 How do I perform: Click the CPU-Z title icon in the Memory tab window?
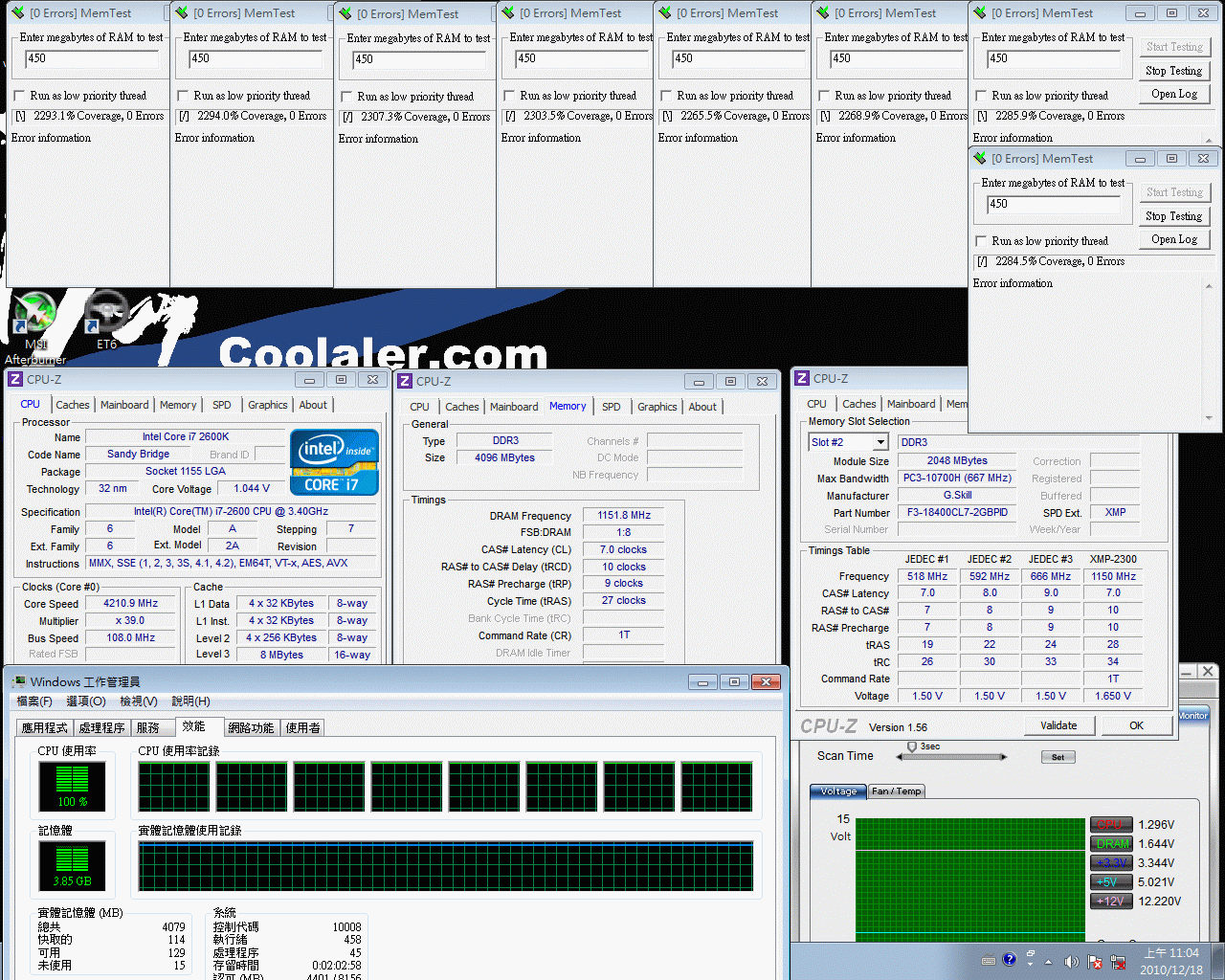pos(405,381)
